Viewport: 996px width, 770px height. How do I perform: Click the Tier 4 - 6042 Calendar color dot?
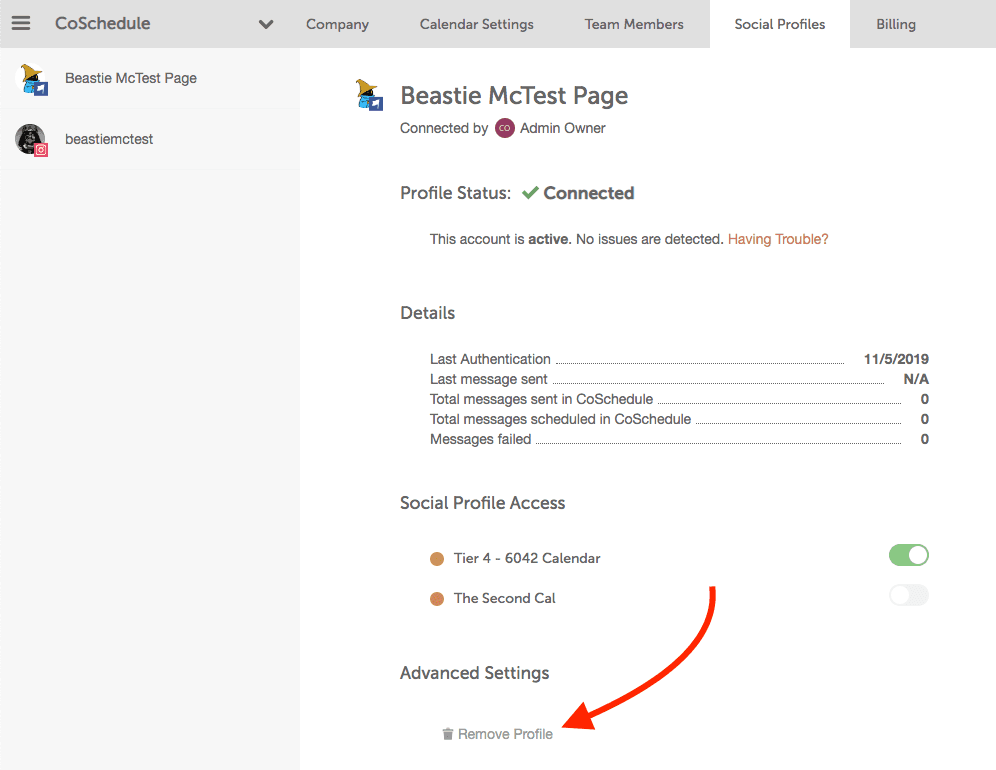pyautogui.click(x=437, y=559)
